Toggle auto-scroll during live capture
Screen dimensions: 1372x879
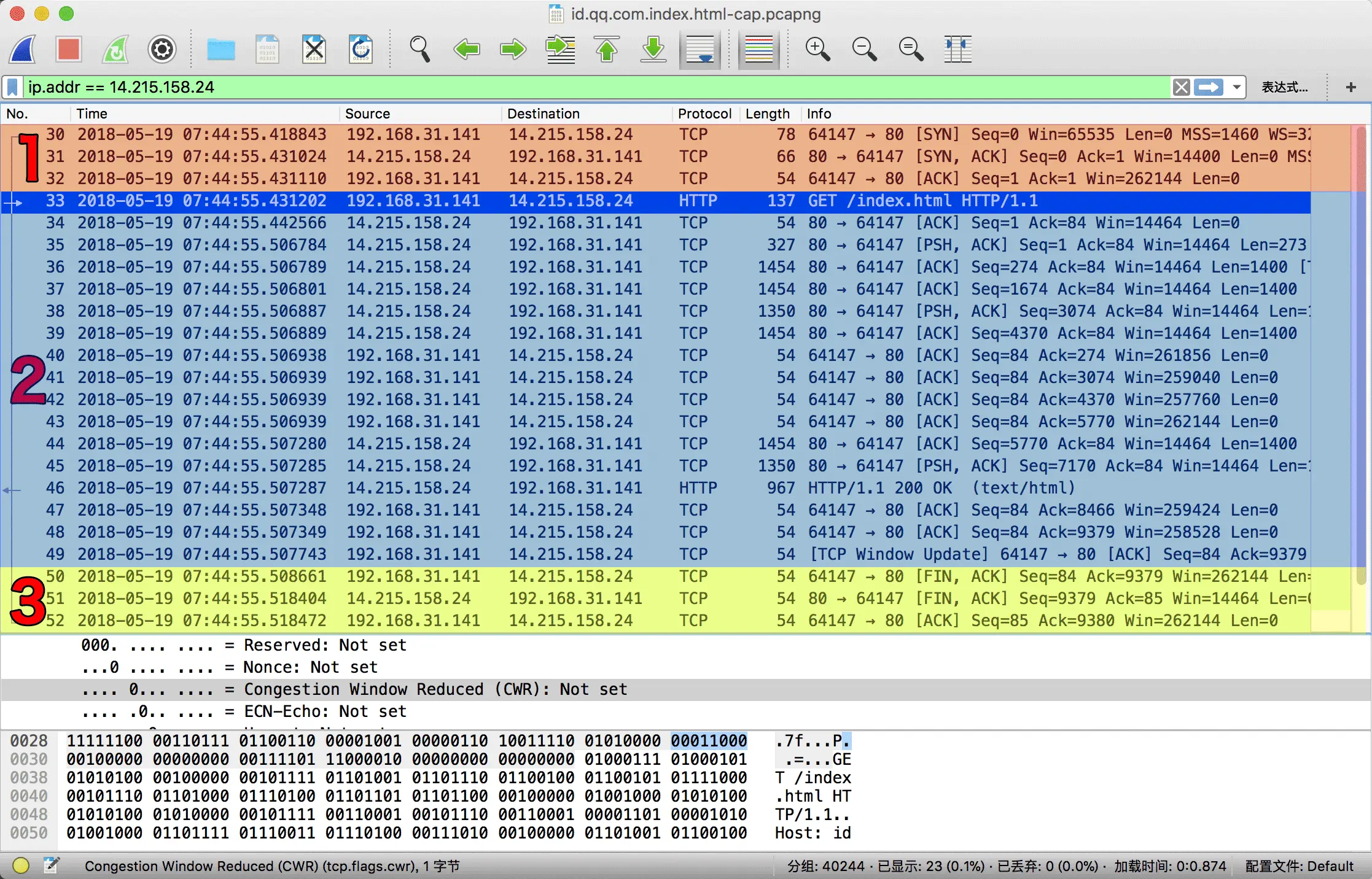[700, 49]
